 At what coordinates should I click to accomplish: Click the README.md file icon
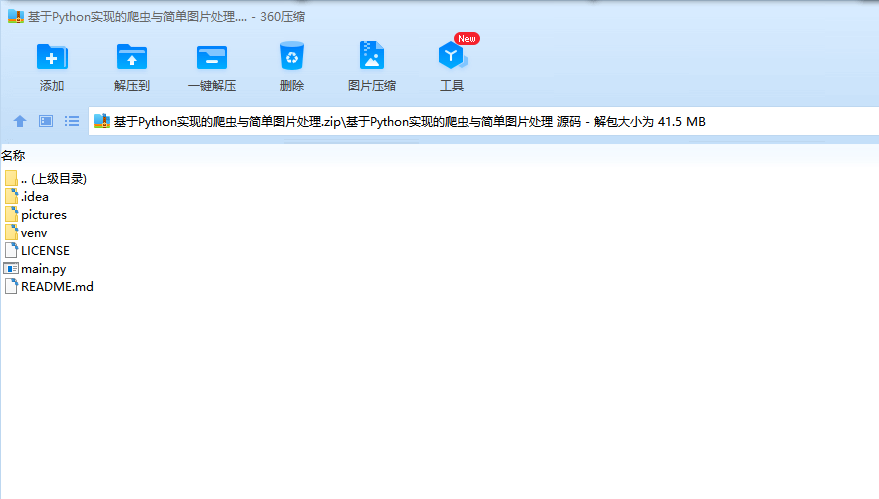tap(11, 286)
